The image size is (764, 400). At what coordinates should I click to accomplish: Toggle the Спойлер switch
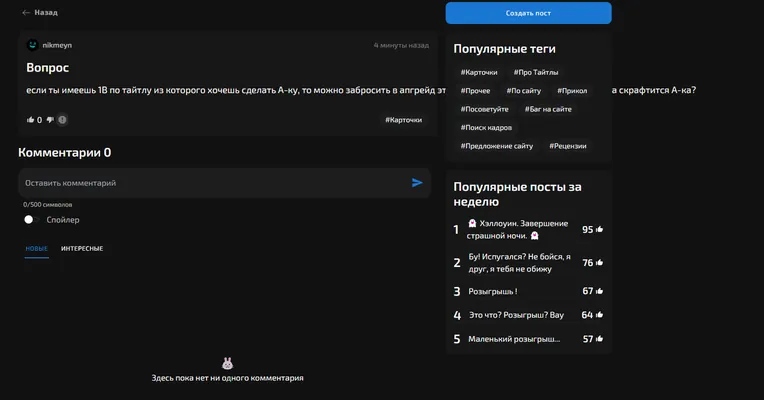point(31,220)
